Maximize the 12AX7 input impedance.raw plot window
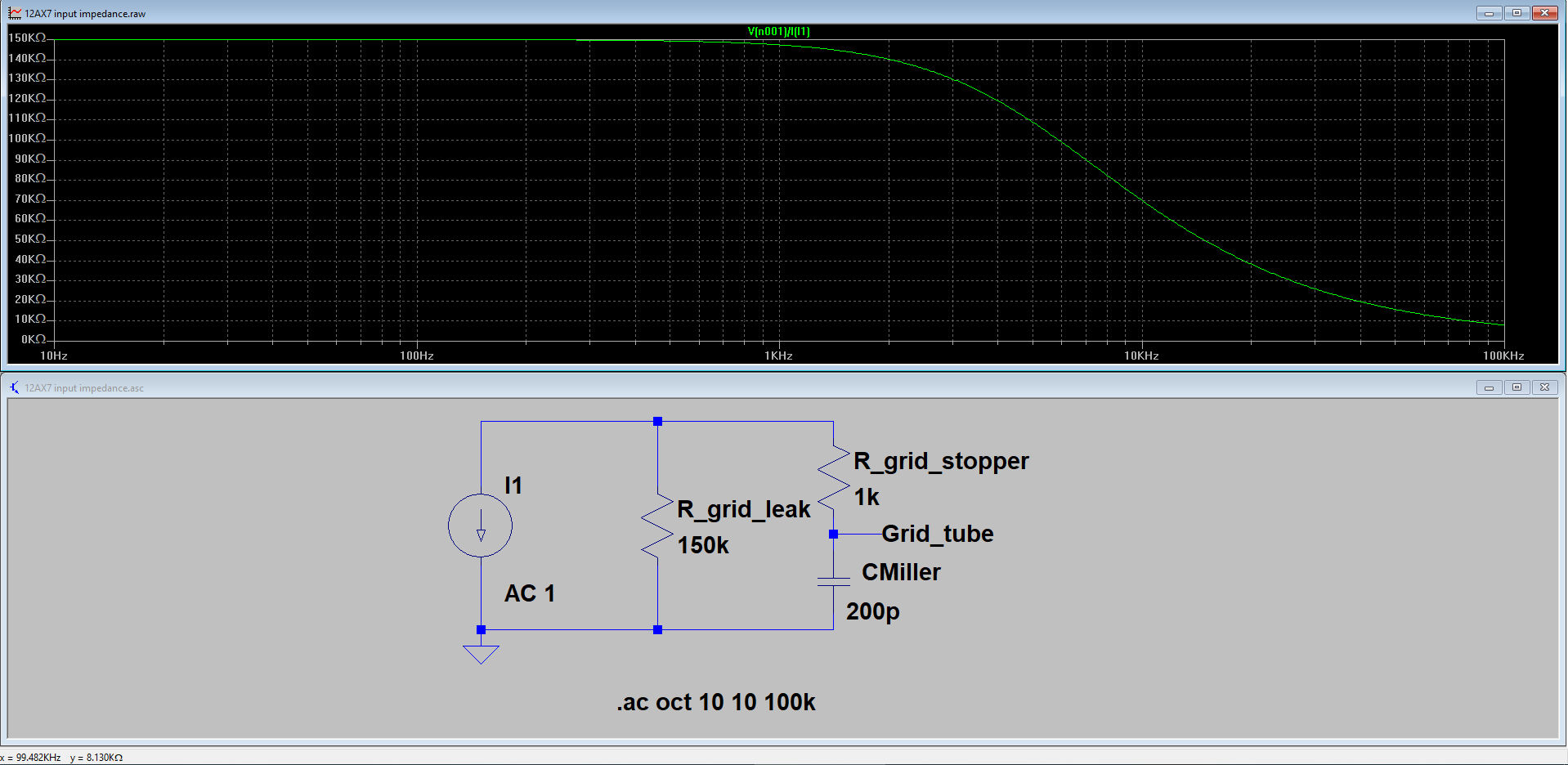Viewport: 1568px width, 765px height. (x=1516, y=13)
